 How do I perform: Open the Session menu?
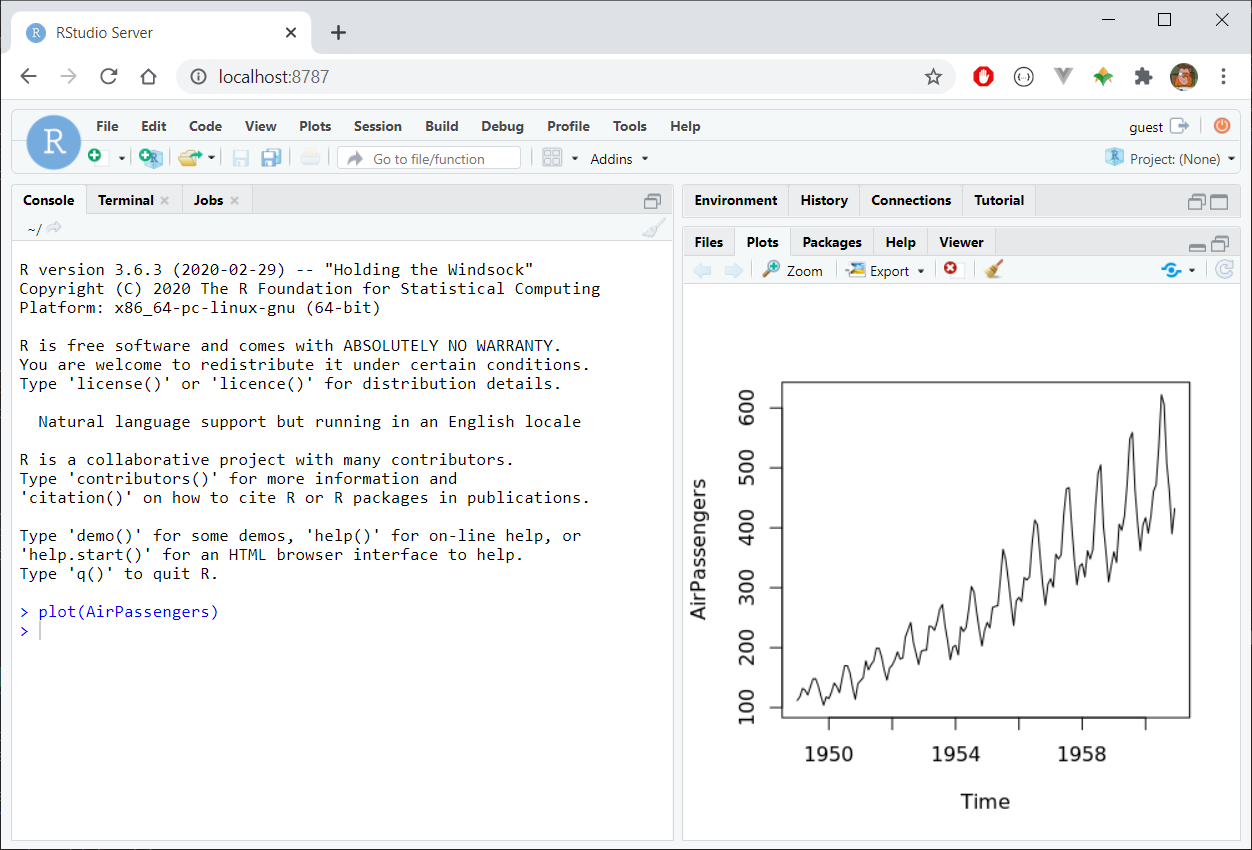[377, 126]
